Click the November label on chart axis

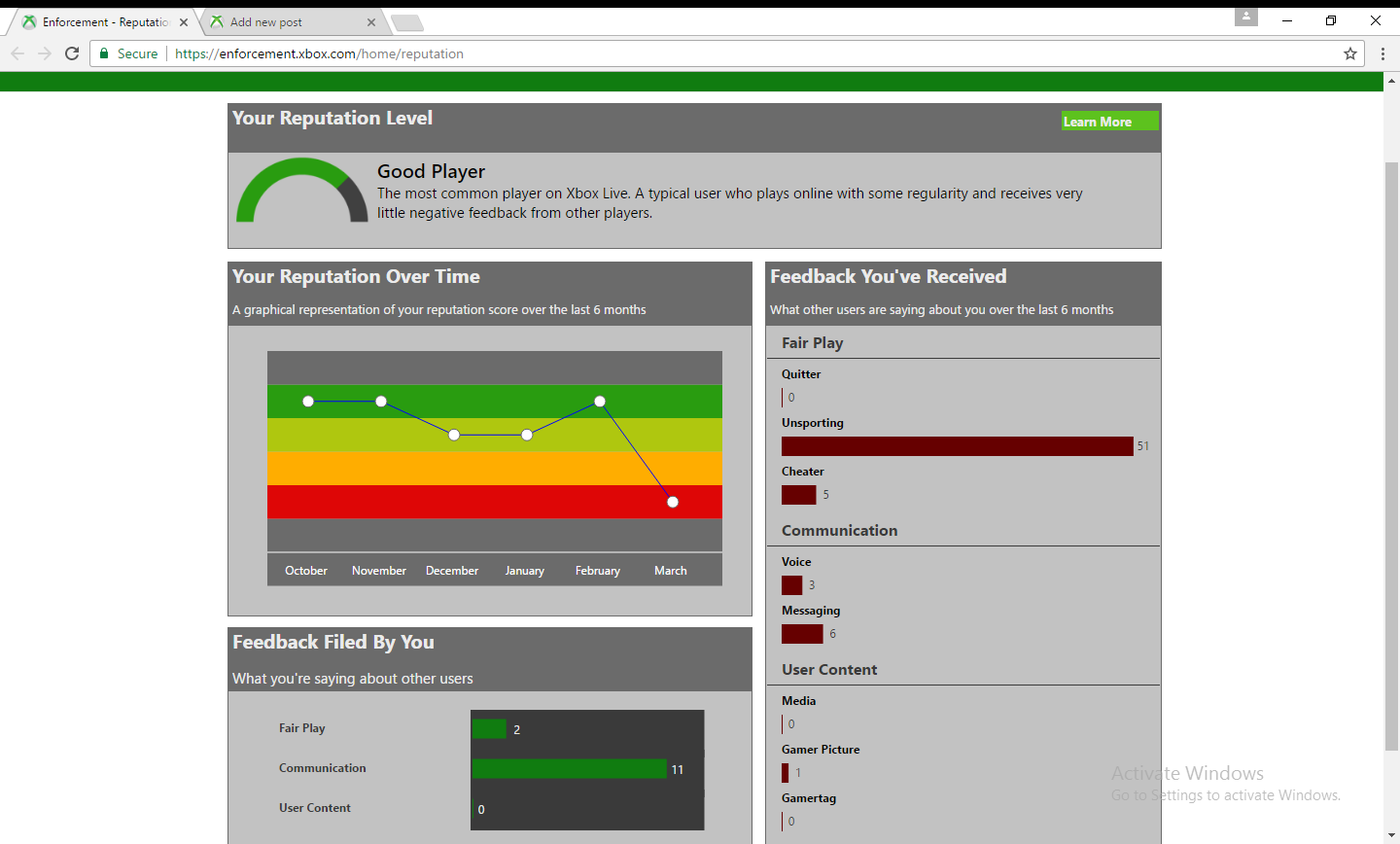(379, 571)
